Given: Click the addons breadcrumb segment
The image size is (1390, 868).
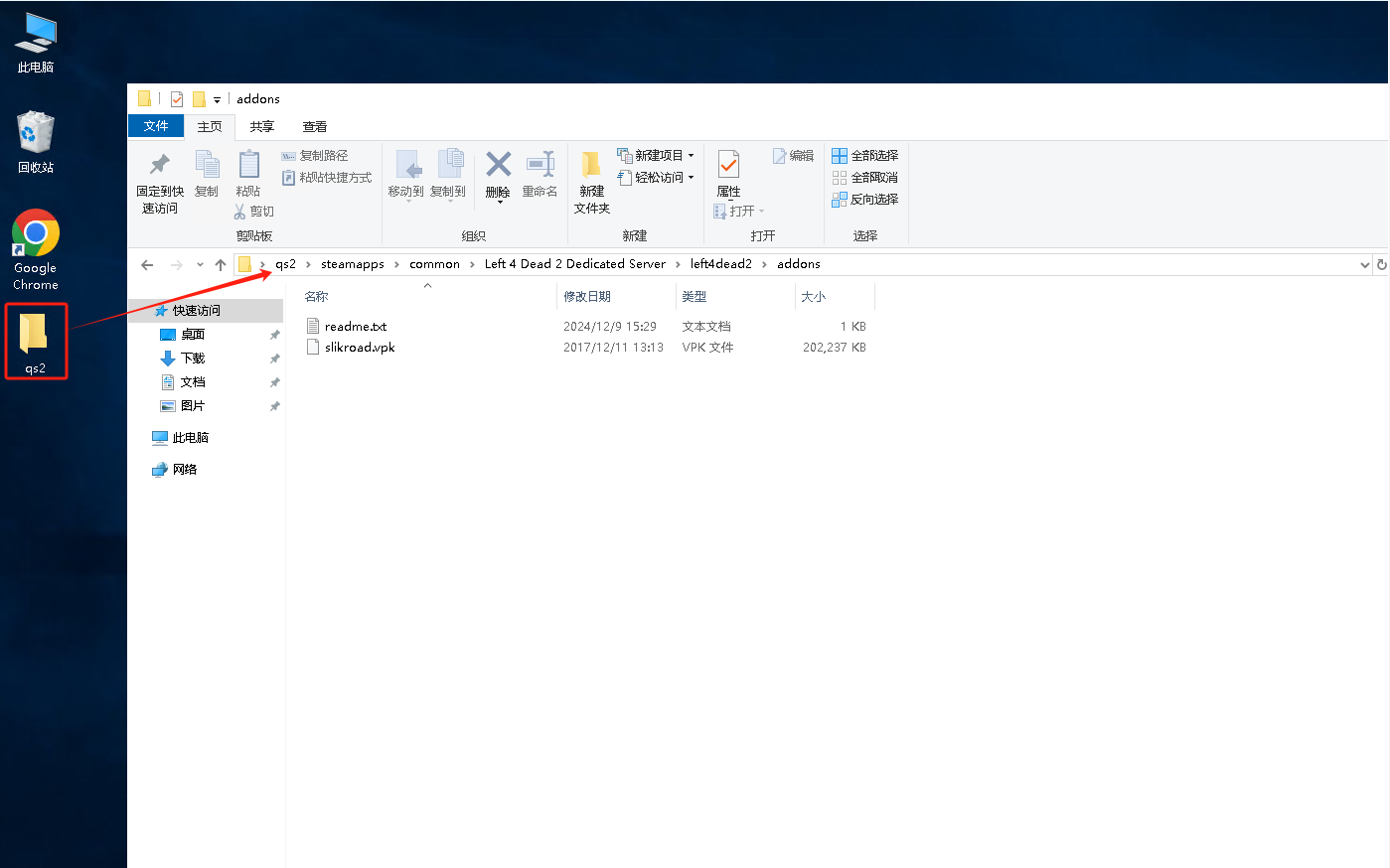Looking at the screenshot, I should pos(799,264).
